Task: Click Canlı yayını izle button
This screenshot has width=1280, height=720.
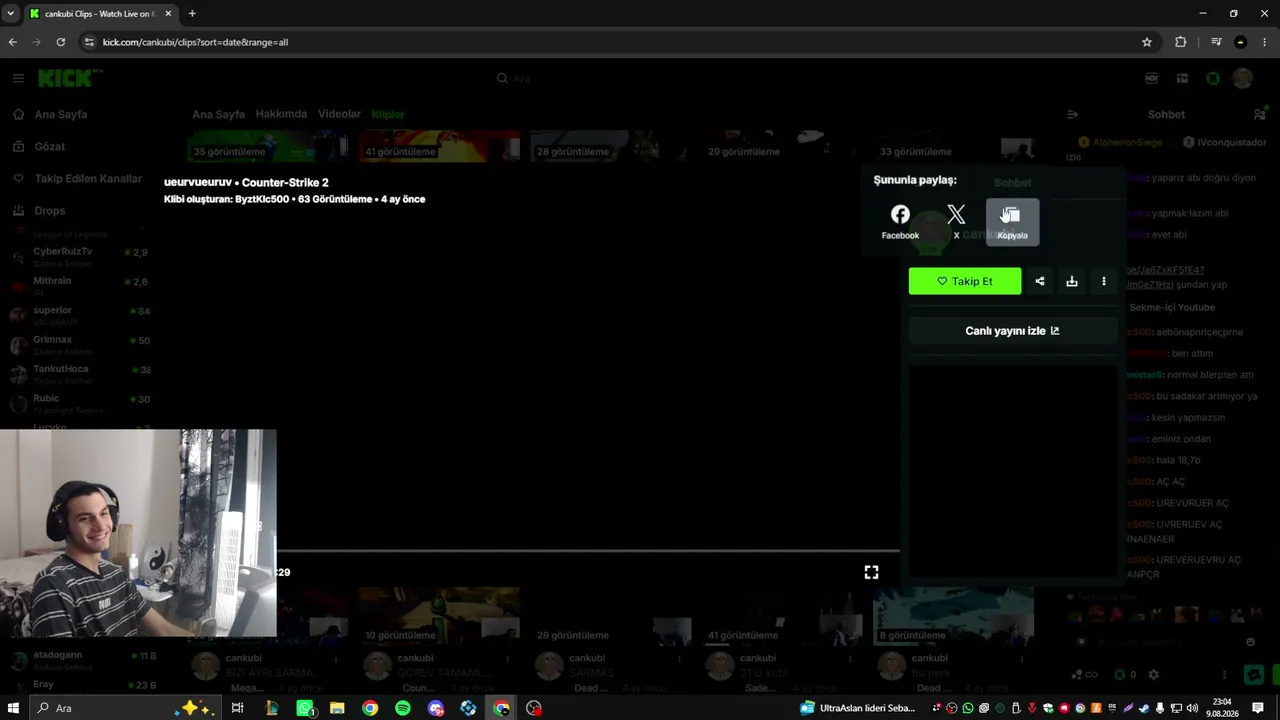Action: coord(1012,331)
